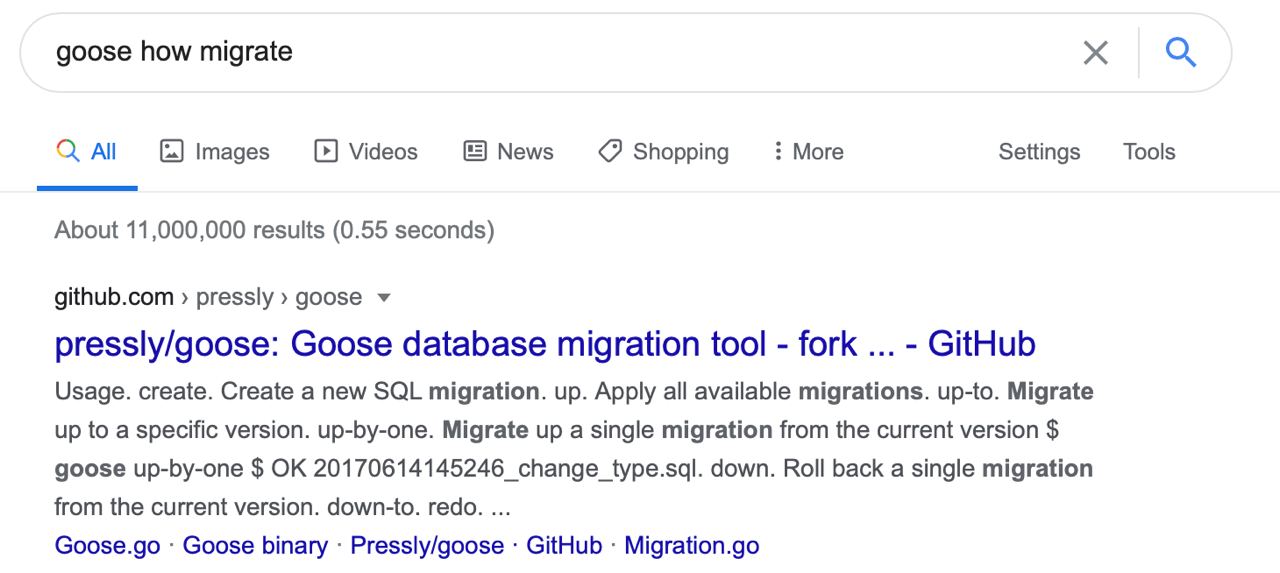Switch to the News results tab

525,152
